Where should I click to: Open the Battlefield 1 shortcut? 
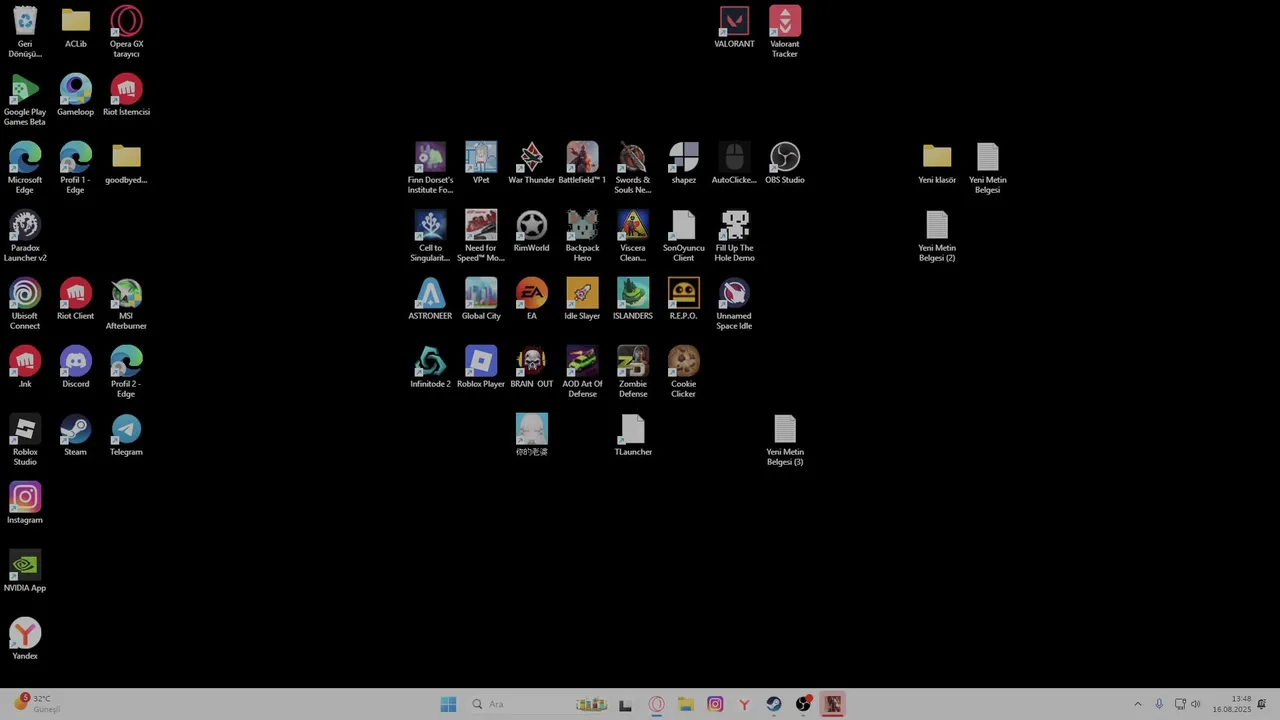[582, 158]
